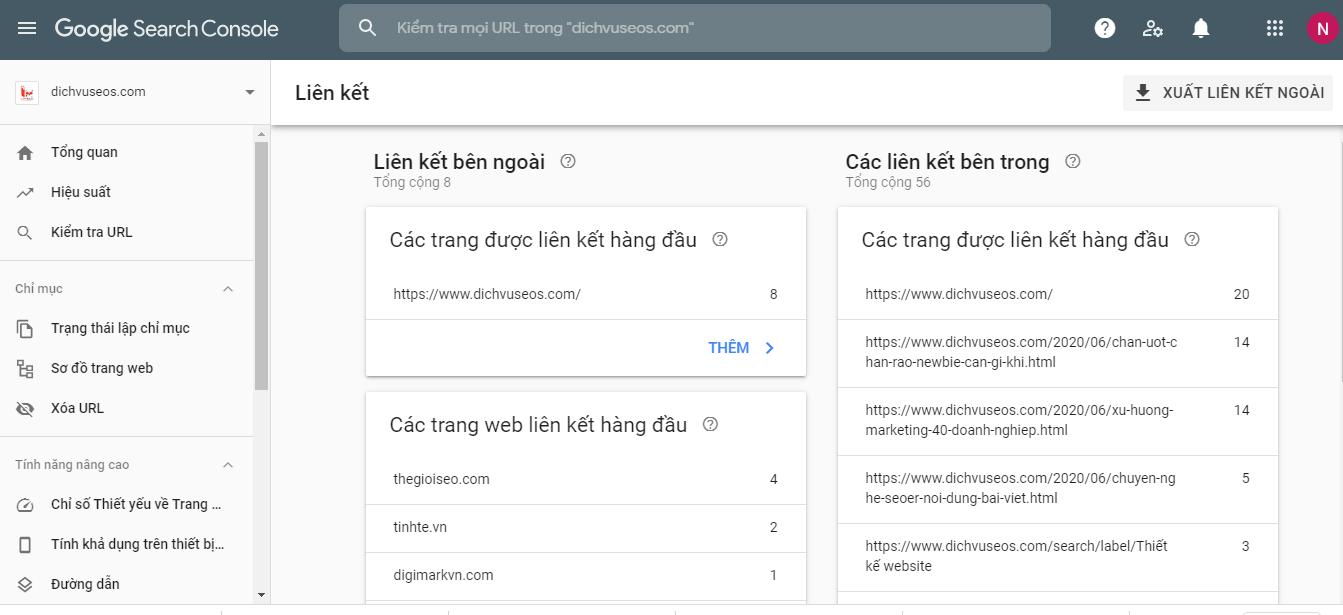Open xu-huong-marketing-40 internal link row
The width and height of the screenshot is (1343, 615).
point(1058,421)
